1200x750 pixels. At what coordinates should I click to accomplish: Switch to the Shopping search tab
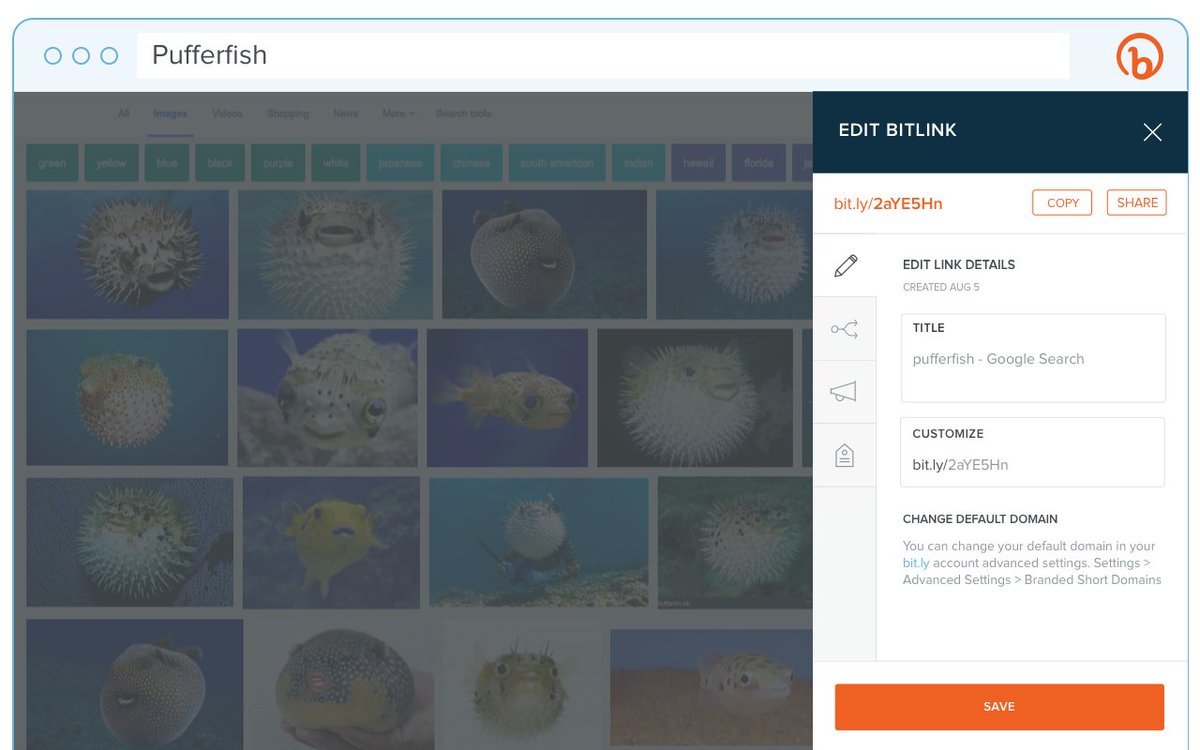coord(288,114)
